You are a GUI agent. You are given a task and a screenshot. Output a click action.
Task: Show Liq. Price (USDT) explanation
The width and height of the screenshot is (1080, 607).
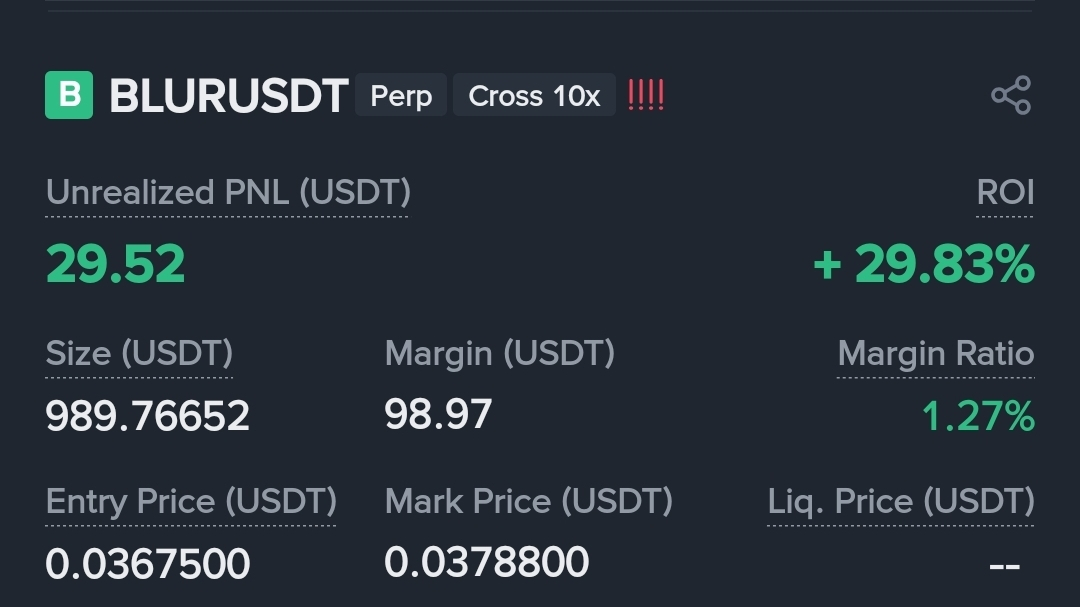coord(901,501)
